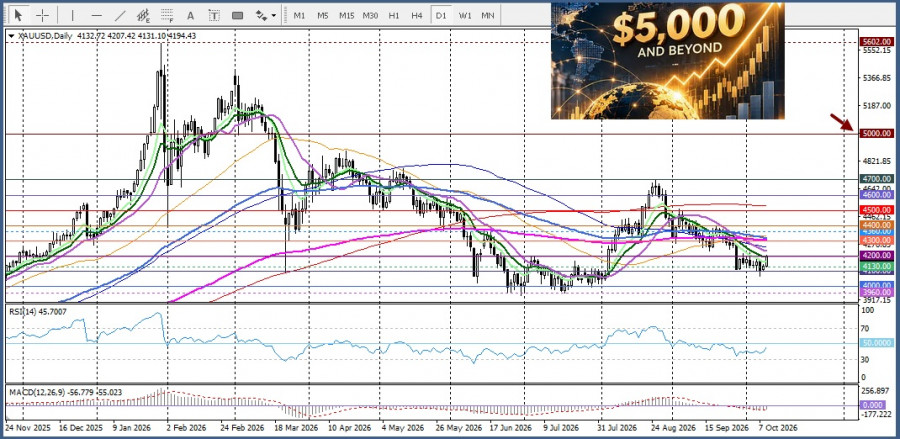Click the 9 Jan 2026 date label

133,428
